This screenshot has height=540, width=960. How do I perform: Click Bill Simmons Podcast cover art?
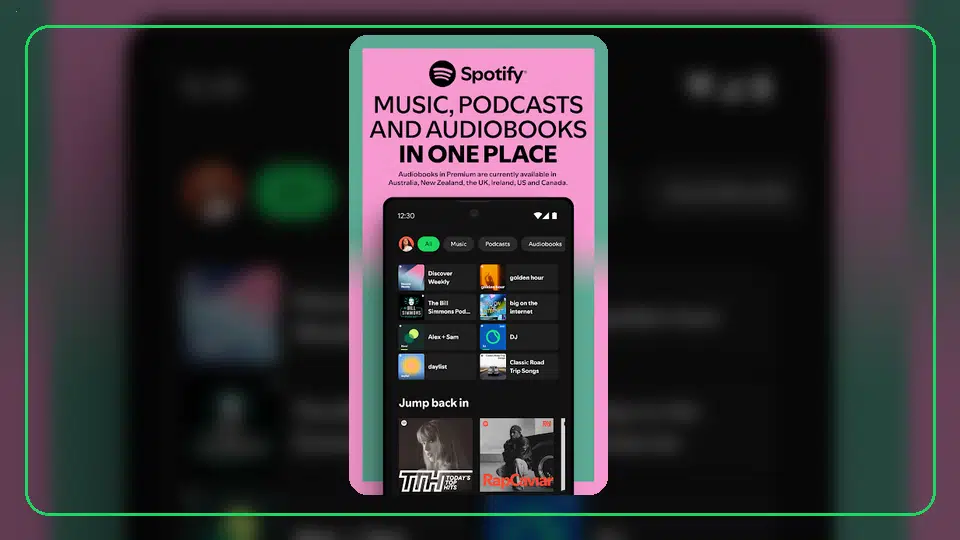click(411, 307)
